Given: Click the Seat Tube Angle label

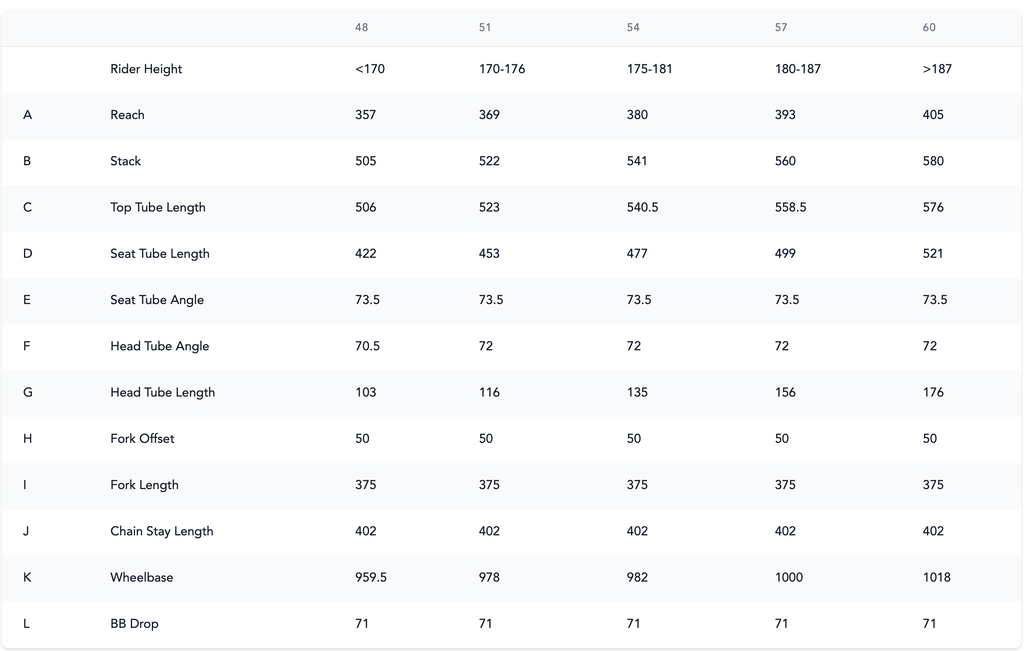Looking at the screenshot, I should tap(157, 300).
